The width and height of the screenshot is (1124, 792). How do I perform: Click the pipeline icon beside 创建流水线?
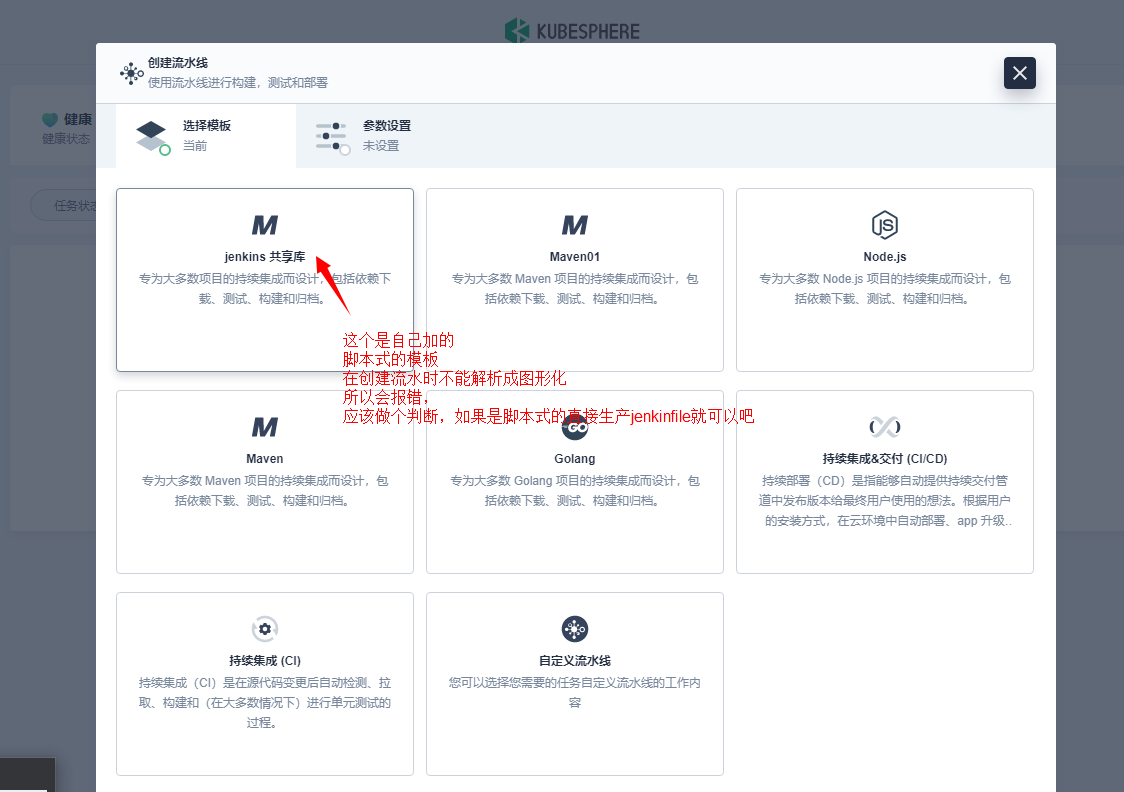tap(131, 73)
